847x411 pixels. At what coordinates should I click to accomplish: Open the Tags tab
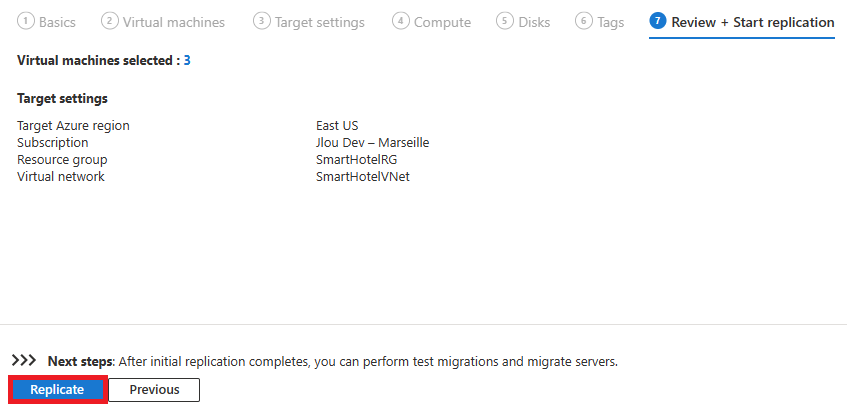(x=611, y=23)
